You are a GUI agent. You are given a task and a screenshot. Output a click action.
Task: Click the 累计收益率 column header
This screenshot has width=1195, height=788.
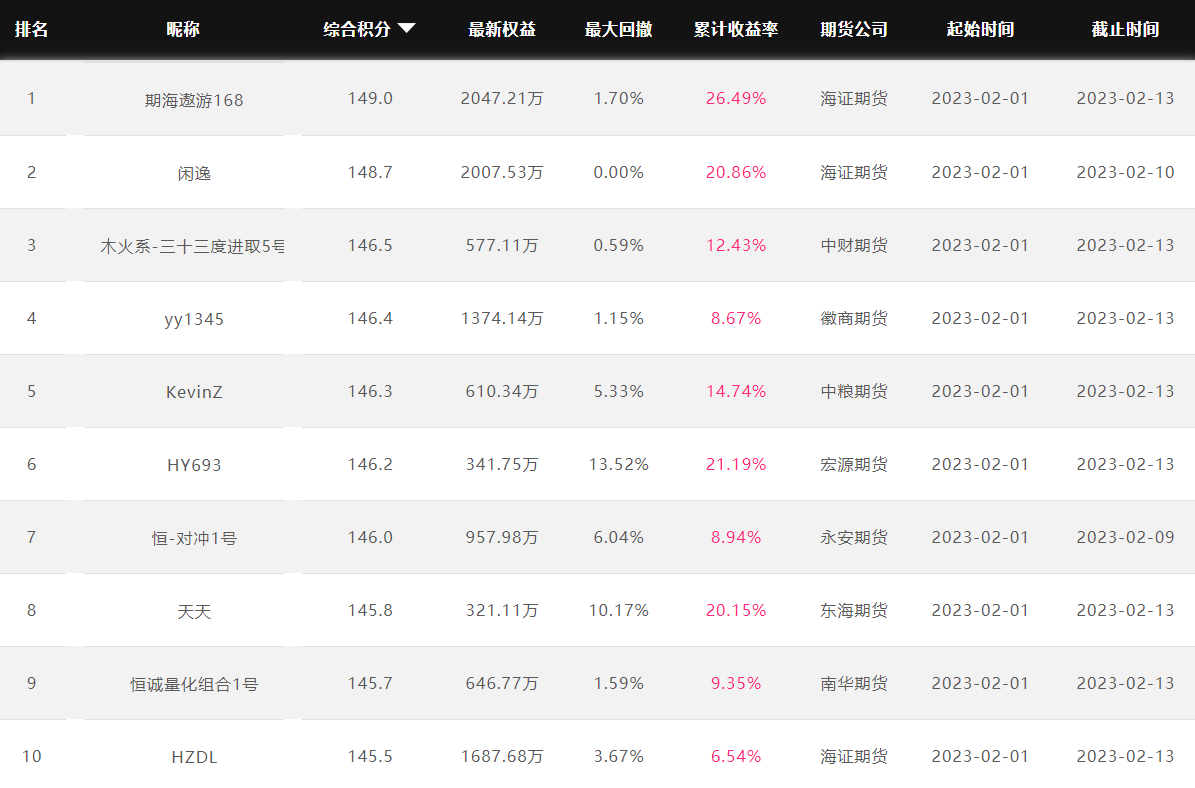click(736, 29)
